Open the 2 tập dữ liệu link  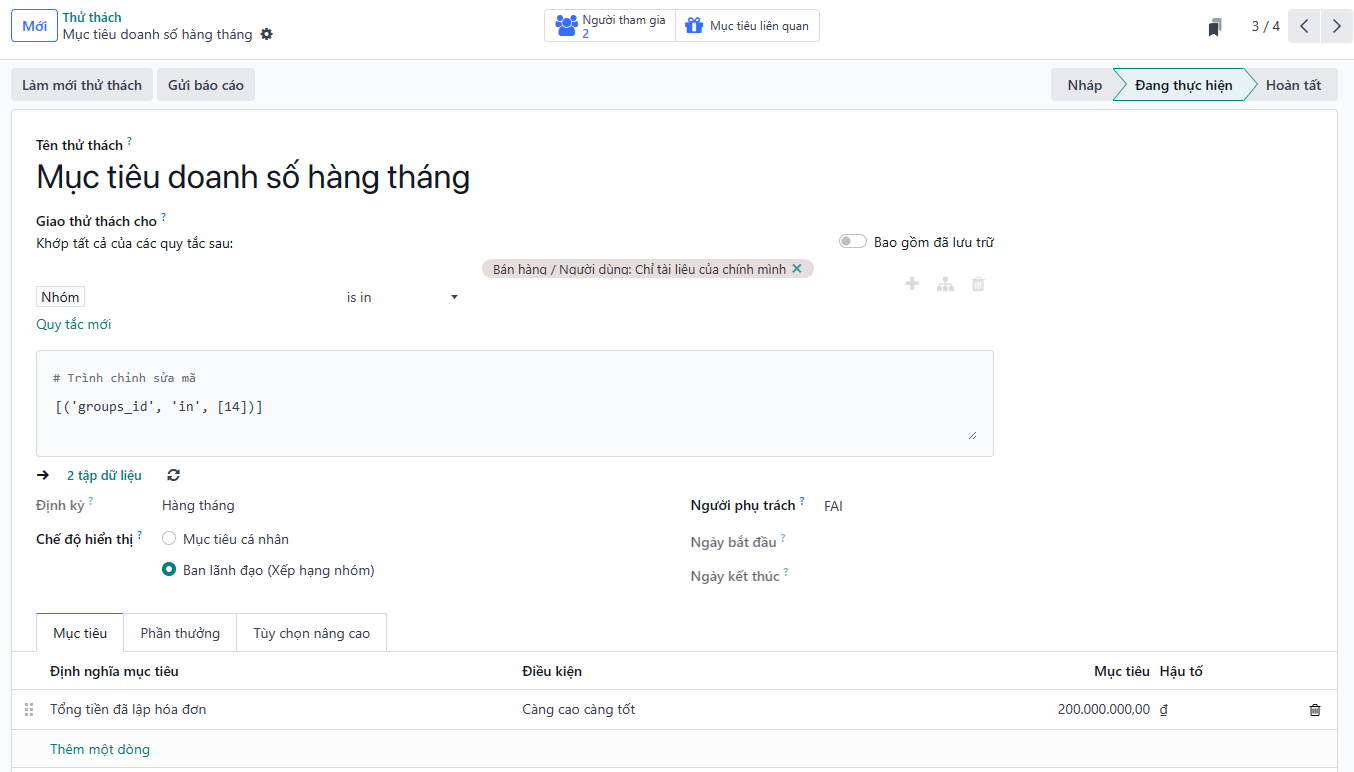click(x=104, y=476)
